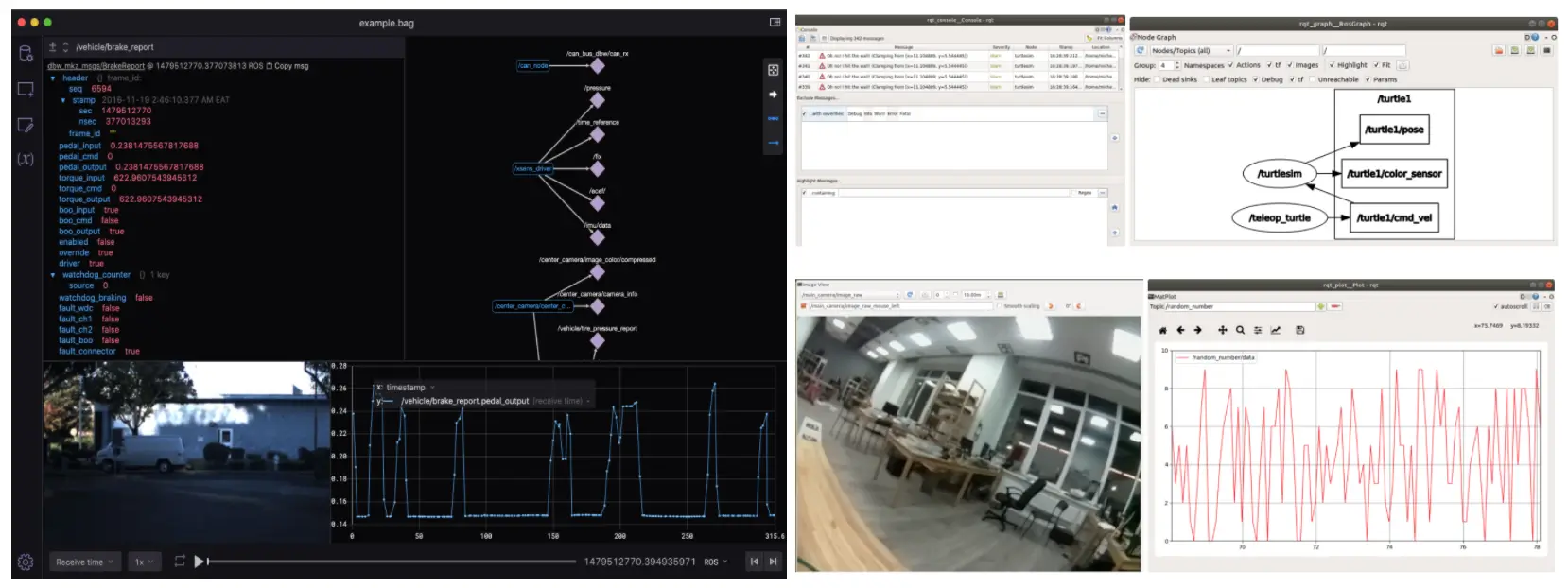This screenshot has width=1568, height=588.
Task: Collapse the watchdog_counter tree node
Action: [x=53, y=275]
